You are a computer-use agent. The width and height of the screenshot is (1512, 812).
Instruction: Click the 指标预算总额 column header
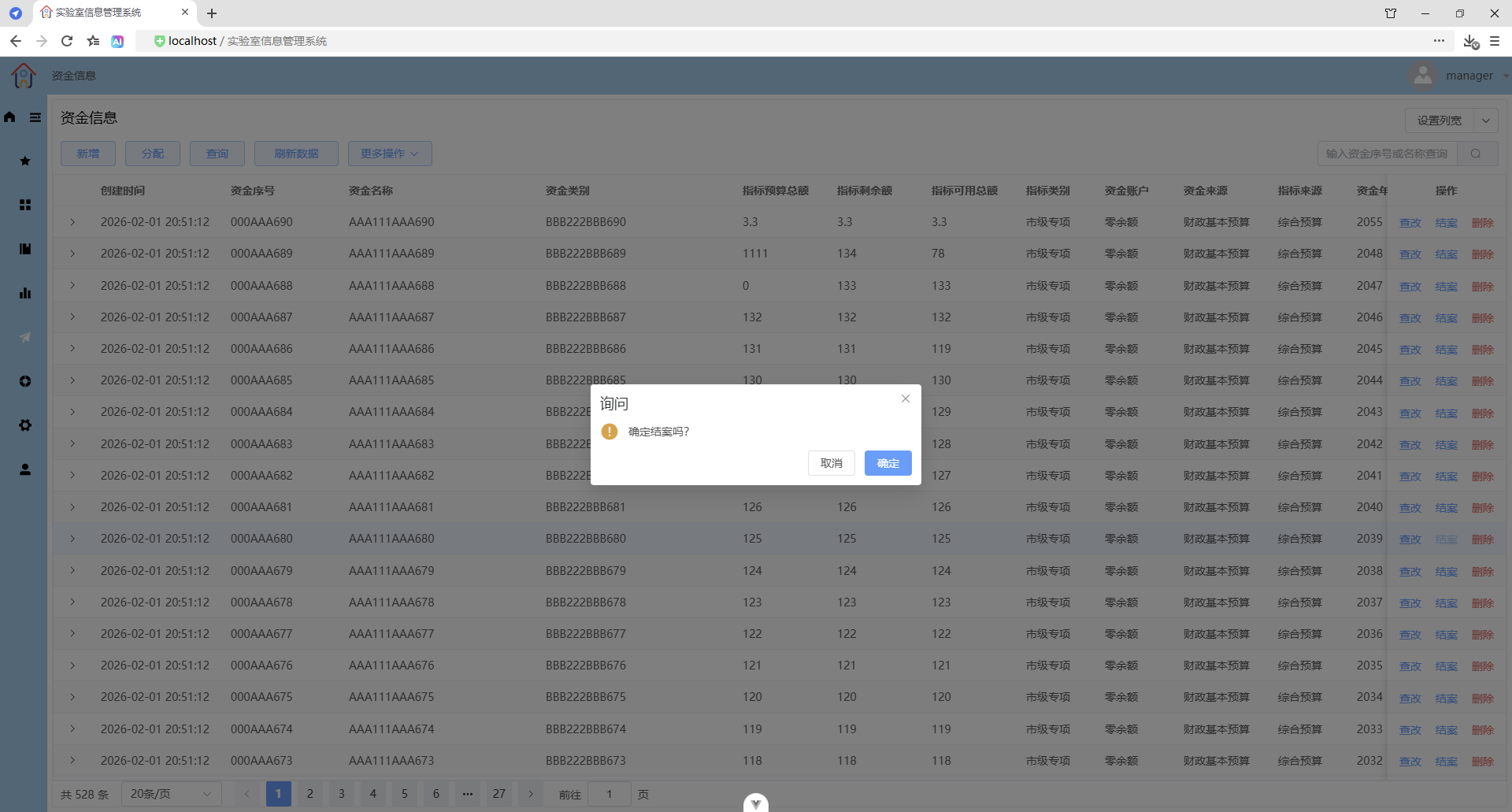click(776, 191)
